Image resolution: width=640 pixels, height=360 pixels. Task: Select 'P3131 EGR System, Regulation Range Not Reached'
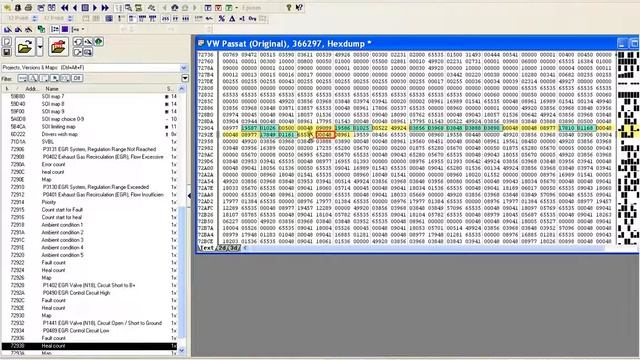pyautogui.click(x=89, y=149)
